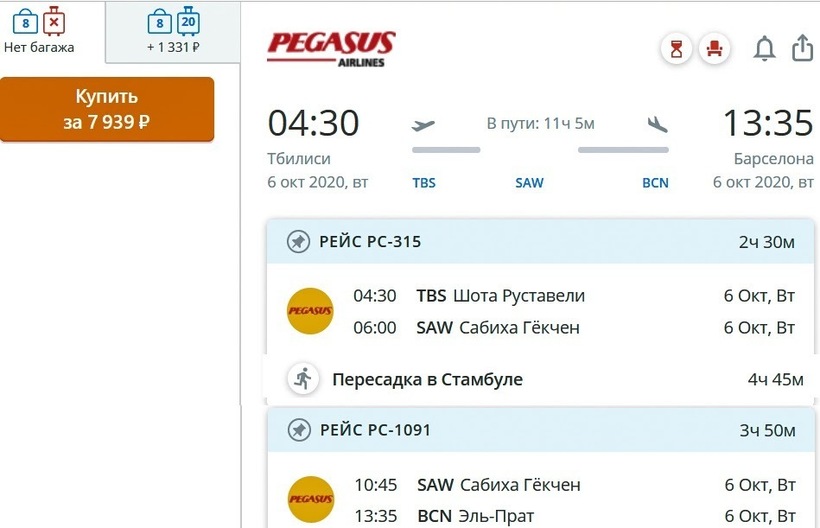Click the Pegasus Airlines logo at top
Screen dimensions: 820x528
tap(331, 47)
